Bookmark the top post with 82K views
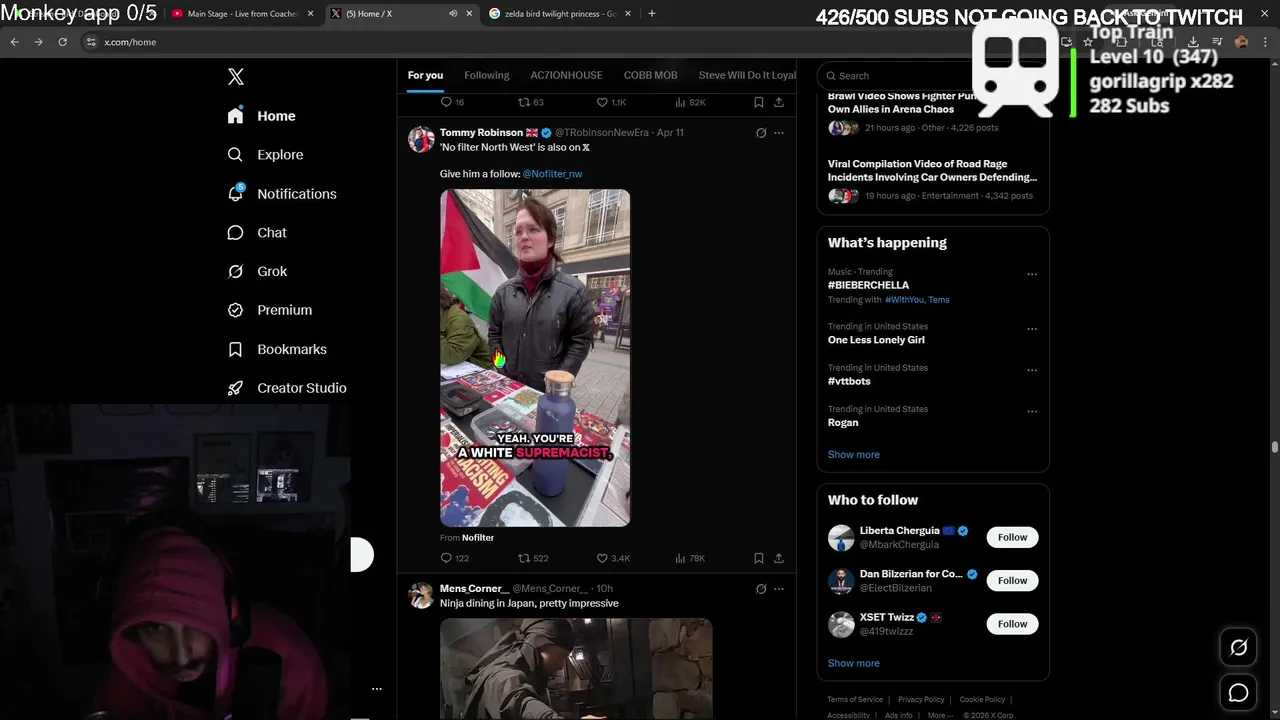Screen dimensions: 1280x720 point(758,102)
